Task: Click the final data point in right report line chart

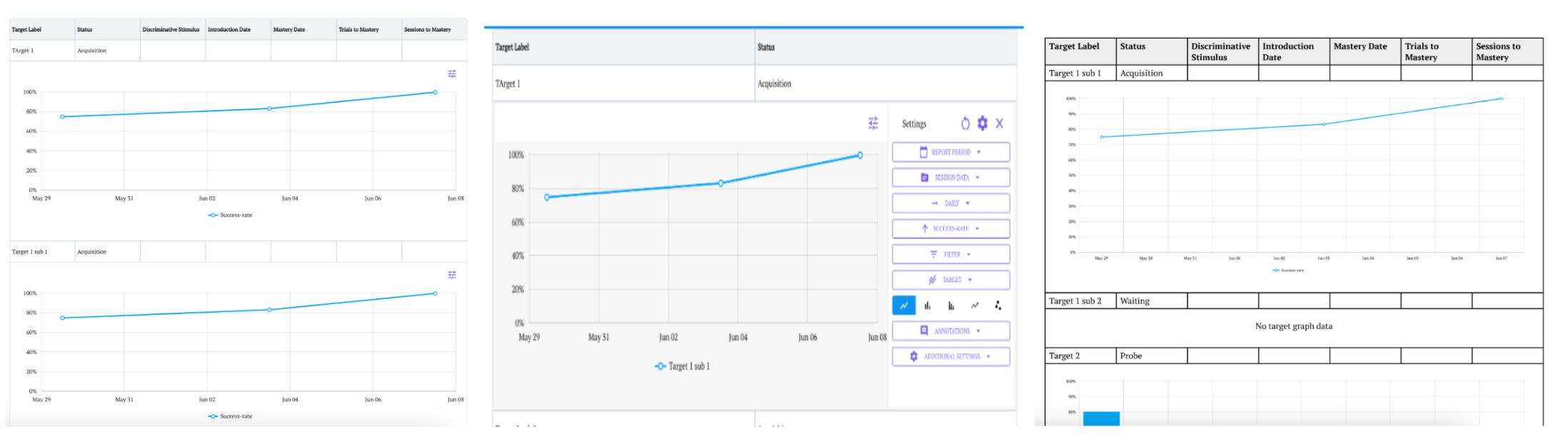Action: pyautogui.click(x=1501, y=99)
